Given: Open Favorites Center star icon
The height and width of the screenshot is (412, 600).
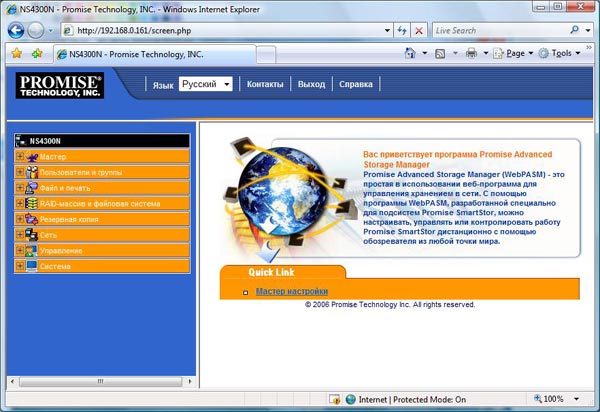Looking at the screenshot, I should click(x=16, y=54).
